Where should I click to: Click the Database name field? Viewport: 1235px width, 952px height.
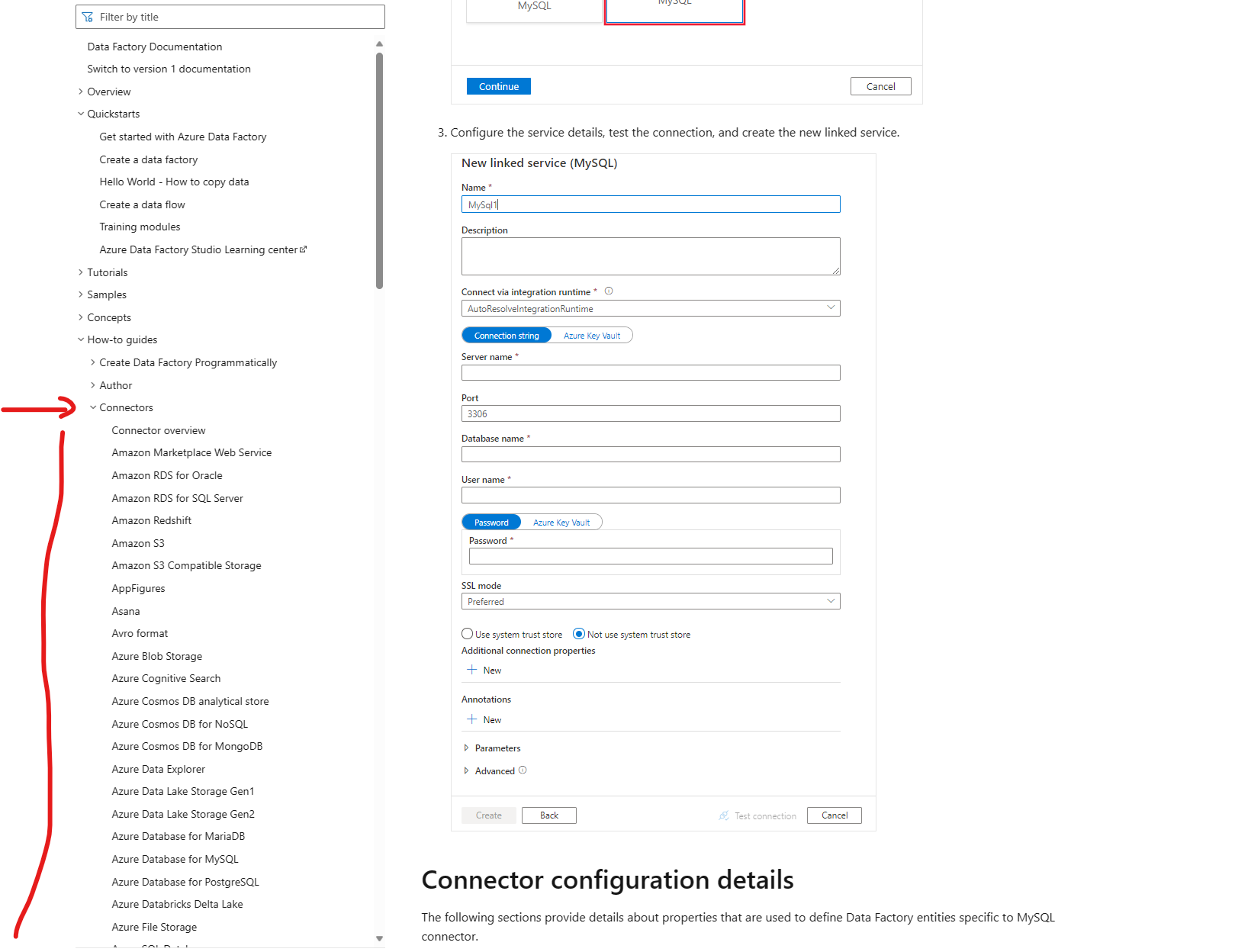tap(651, 454)
